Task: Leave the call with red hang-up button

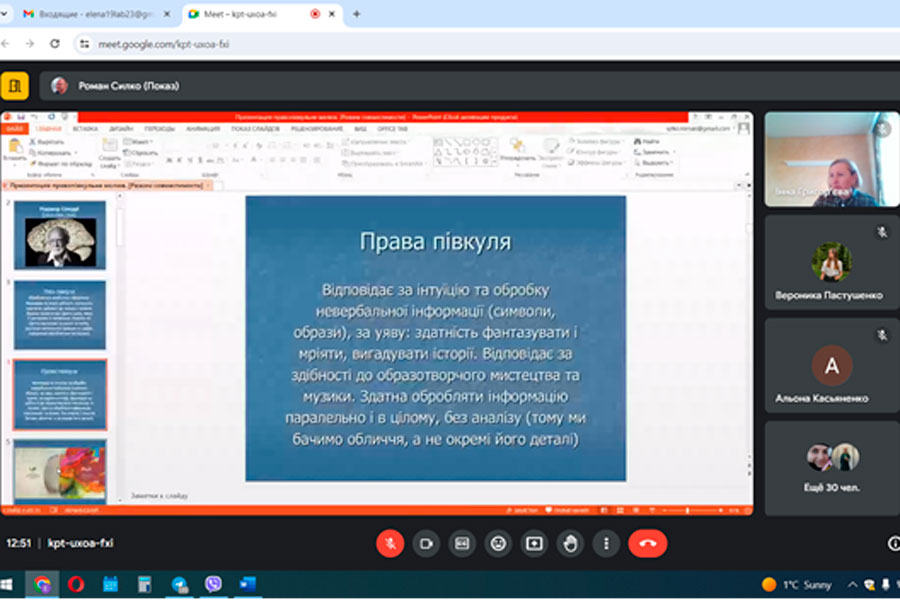Action: coord(647,543)
